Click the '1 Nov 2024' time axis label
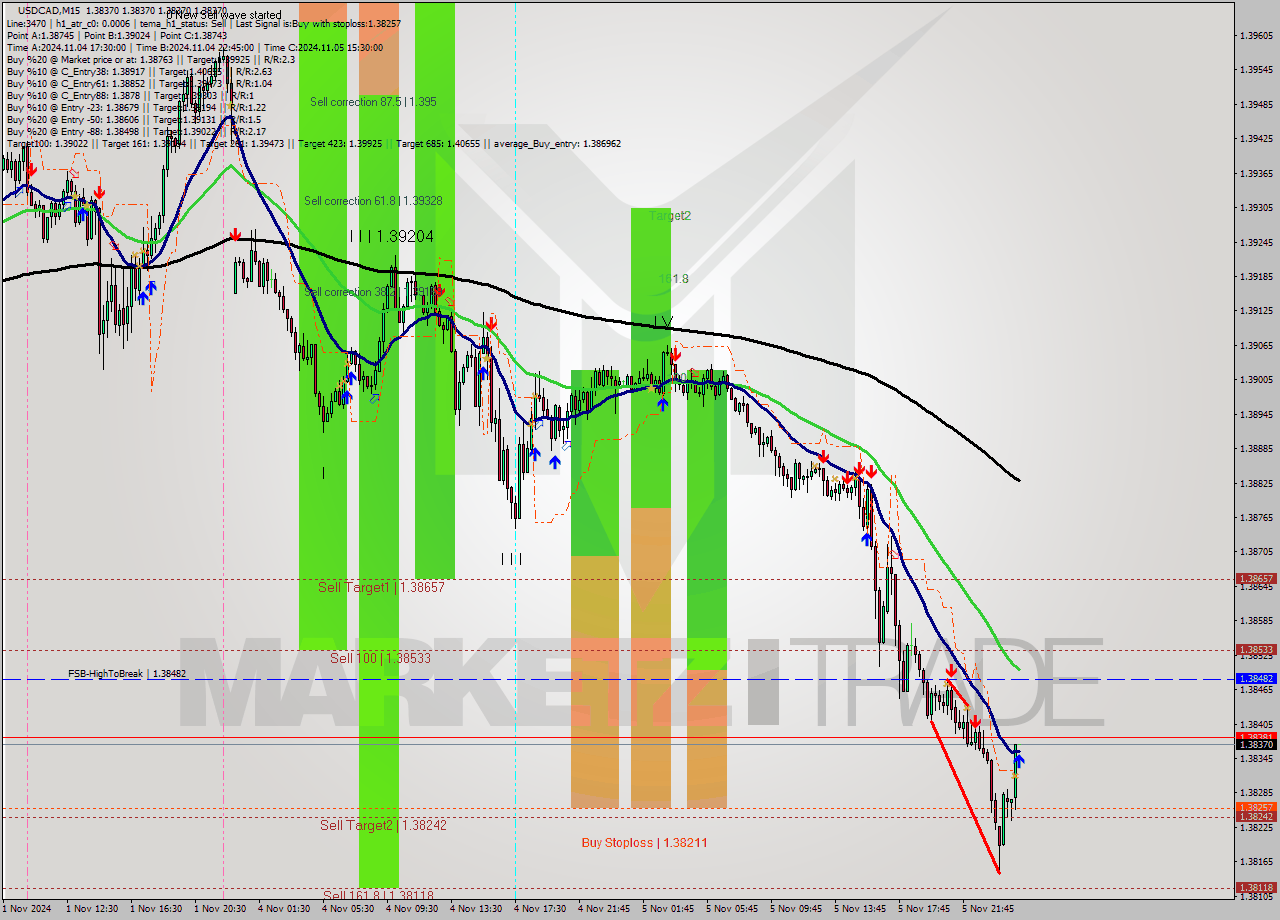 [x=28, y=909]
